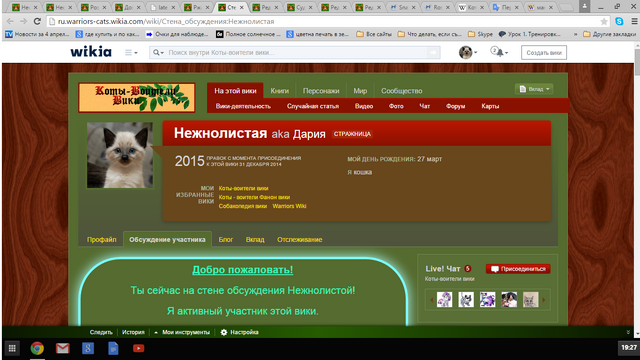Open favorite wiki Коты-воители вики link

(243, 188)
